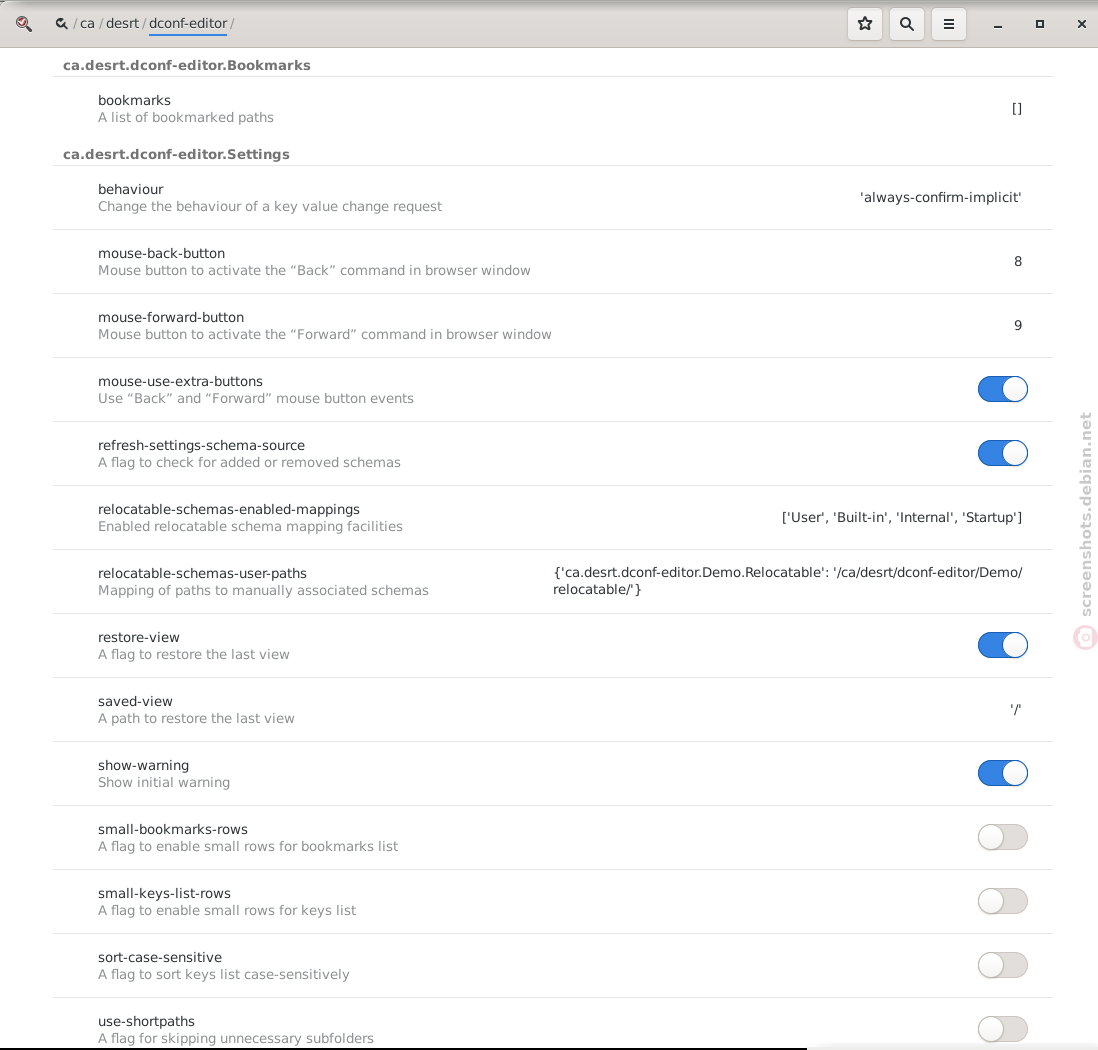This screenshot has width=1098, height=1050.
Task: Open relocatable-schemas-user-paths key
Action: point(553,581)
